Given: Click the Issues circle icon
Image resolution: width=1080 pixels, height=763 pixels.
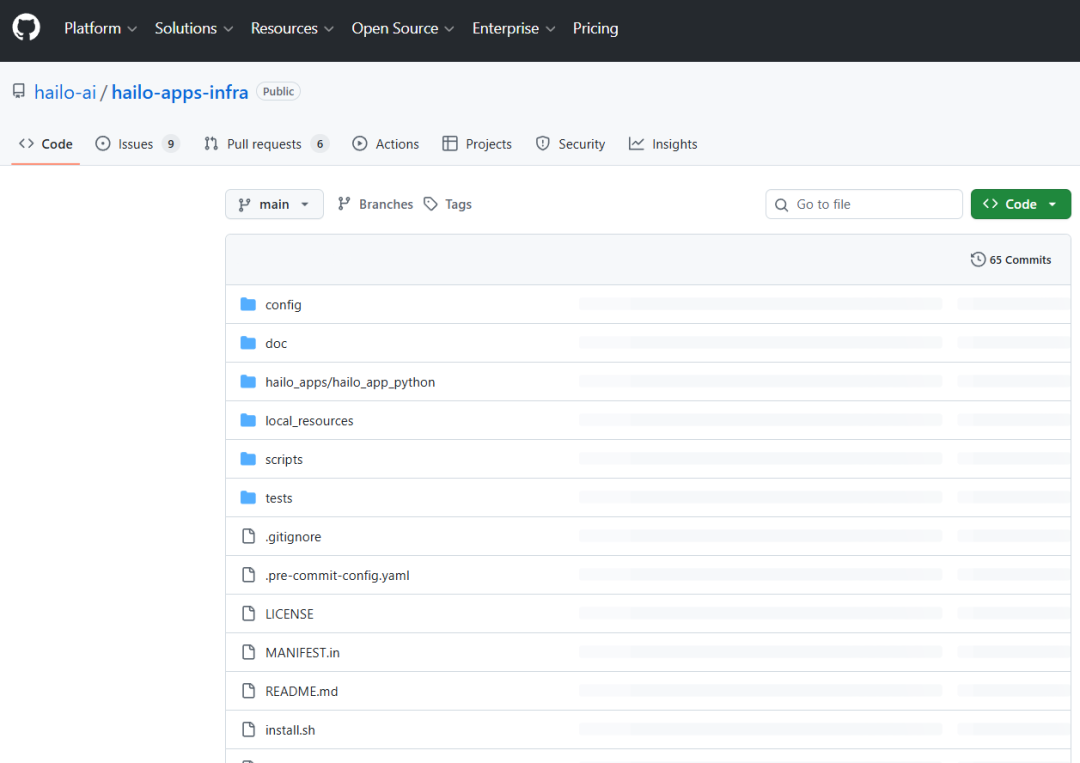Looking at the screenshot, I should pos(103,143).
